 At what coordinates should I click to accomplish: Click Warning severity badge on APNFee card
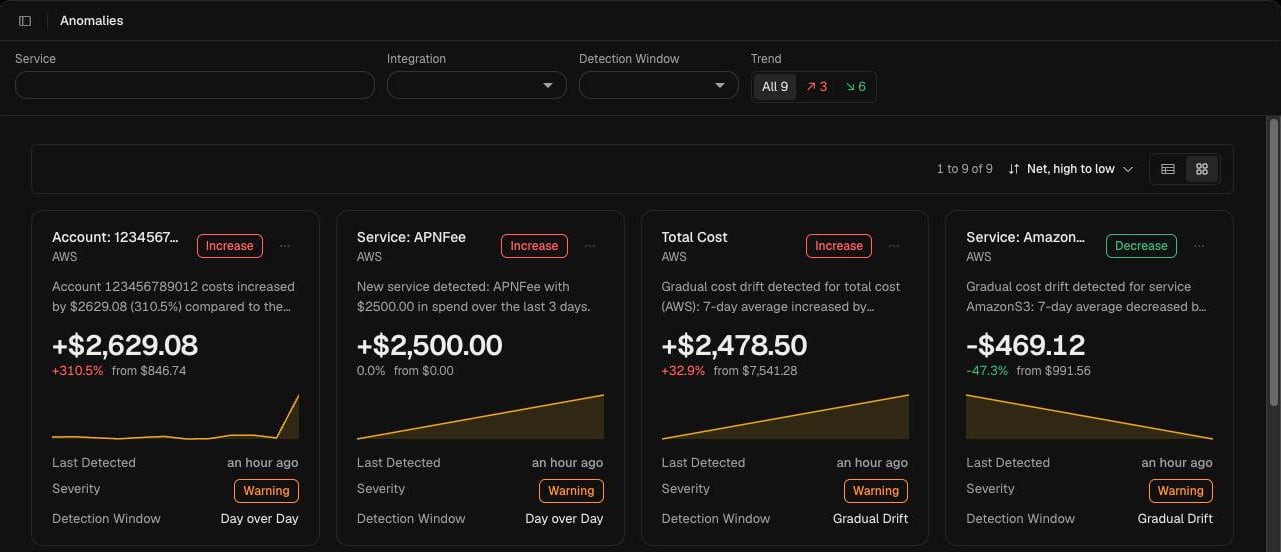click(571, 491)
